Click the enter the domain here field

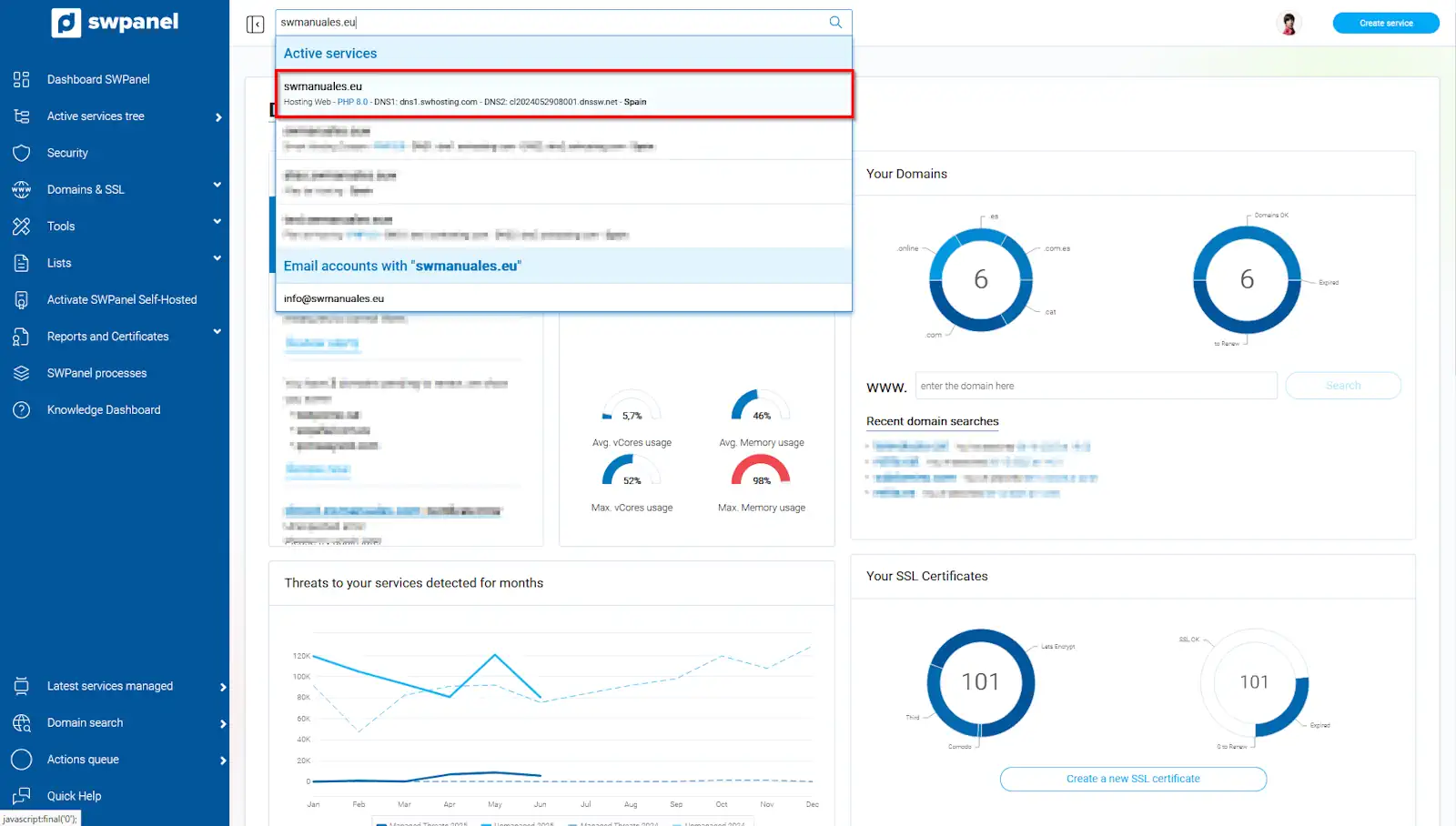click(1096, 386)
